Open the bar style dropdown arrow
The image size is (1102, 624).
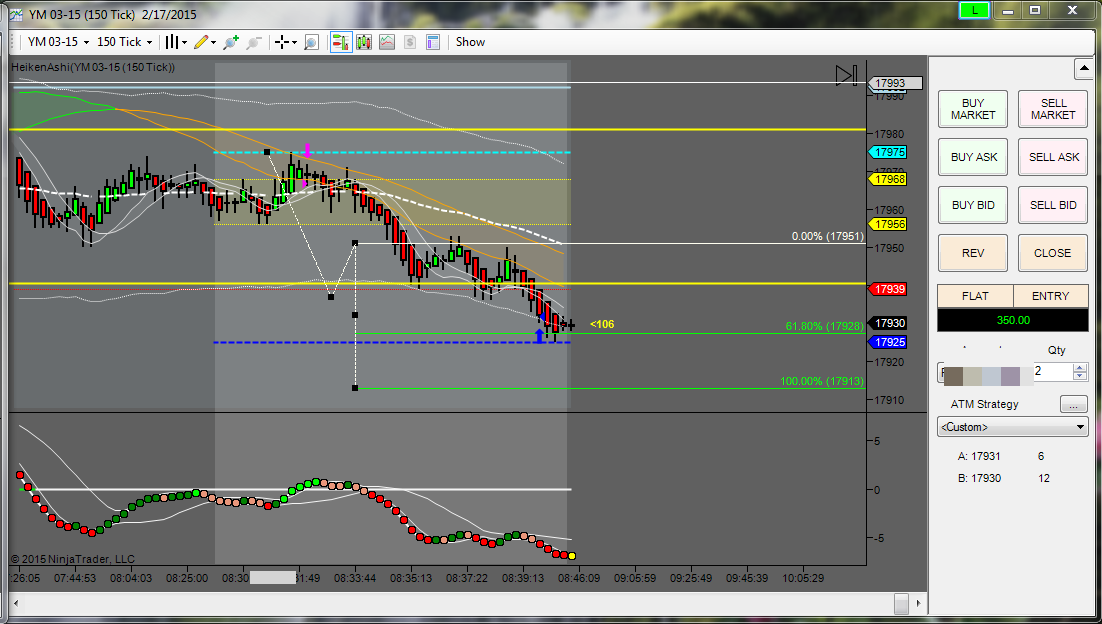click(185, 43)
